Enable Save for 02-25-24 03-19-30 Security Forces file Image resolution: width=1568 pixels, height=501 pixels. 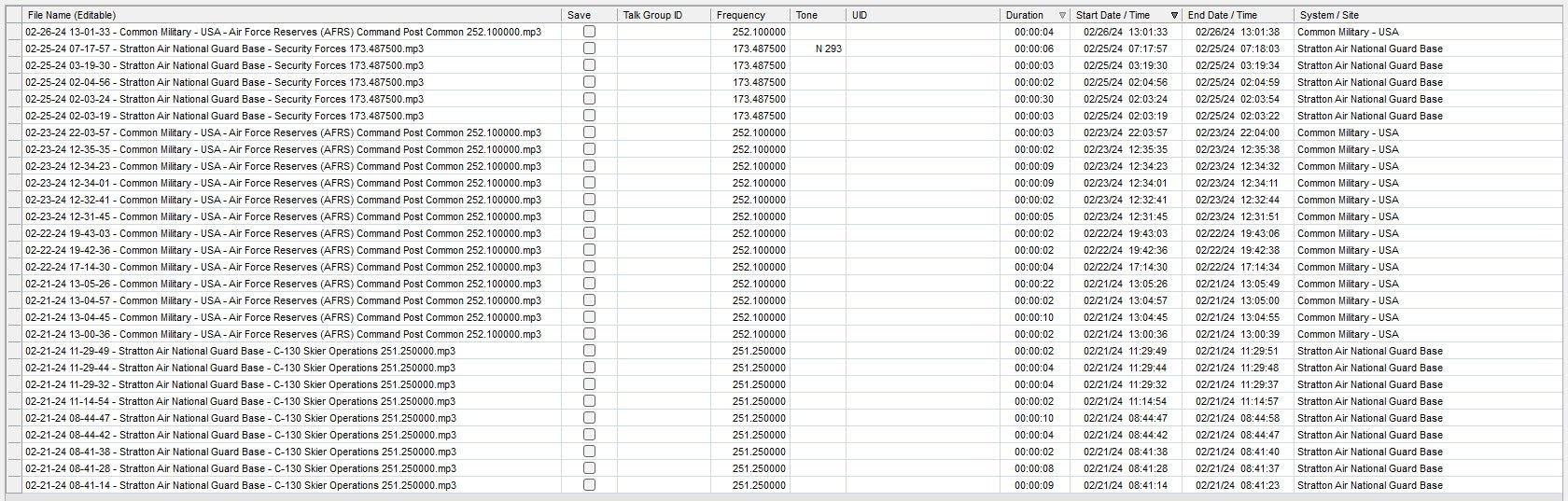(x=589, y=64)
